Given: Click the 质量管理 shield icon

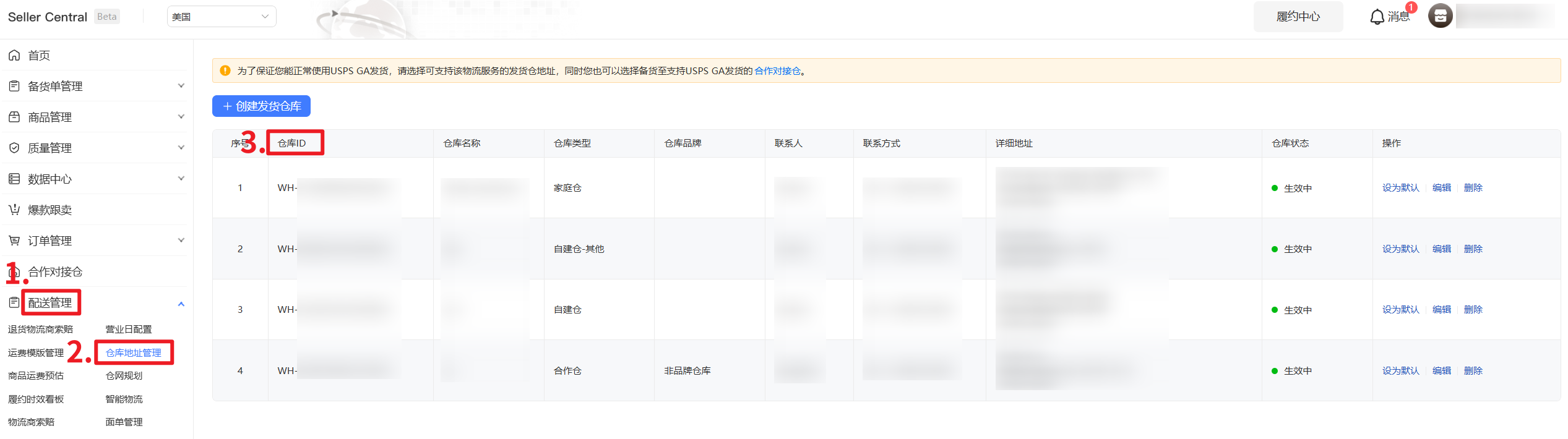Looking at the screenshot, I should click(14, 148).
